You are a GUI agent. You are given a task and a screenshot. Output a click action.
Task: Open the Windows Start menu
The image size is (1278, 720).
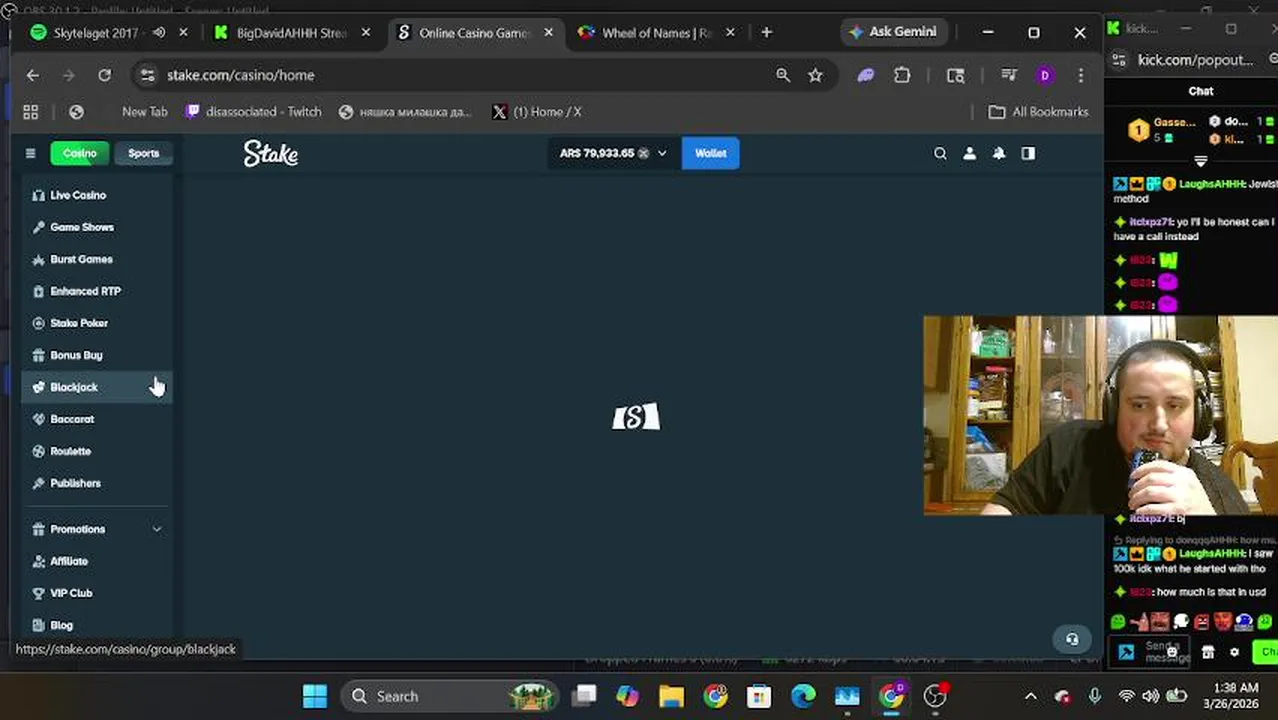[314, 696]
